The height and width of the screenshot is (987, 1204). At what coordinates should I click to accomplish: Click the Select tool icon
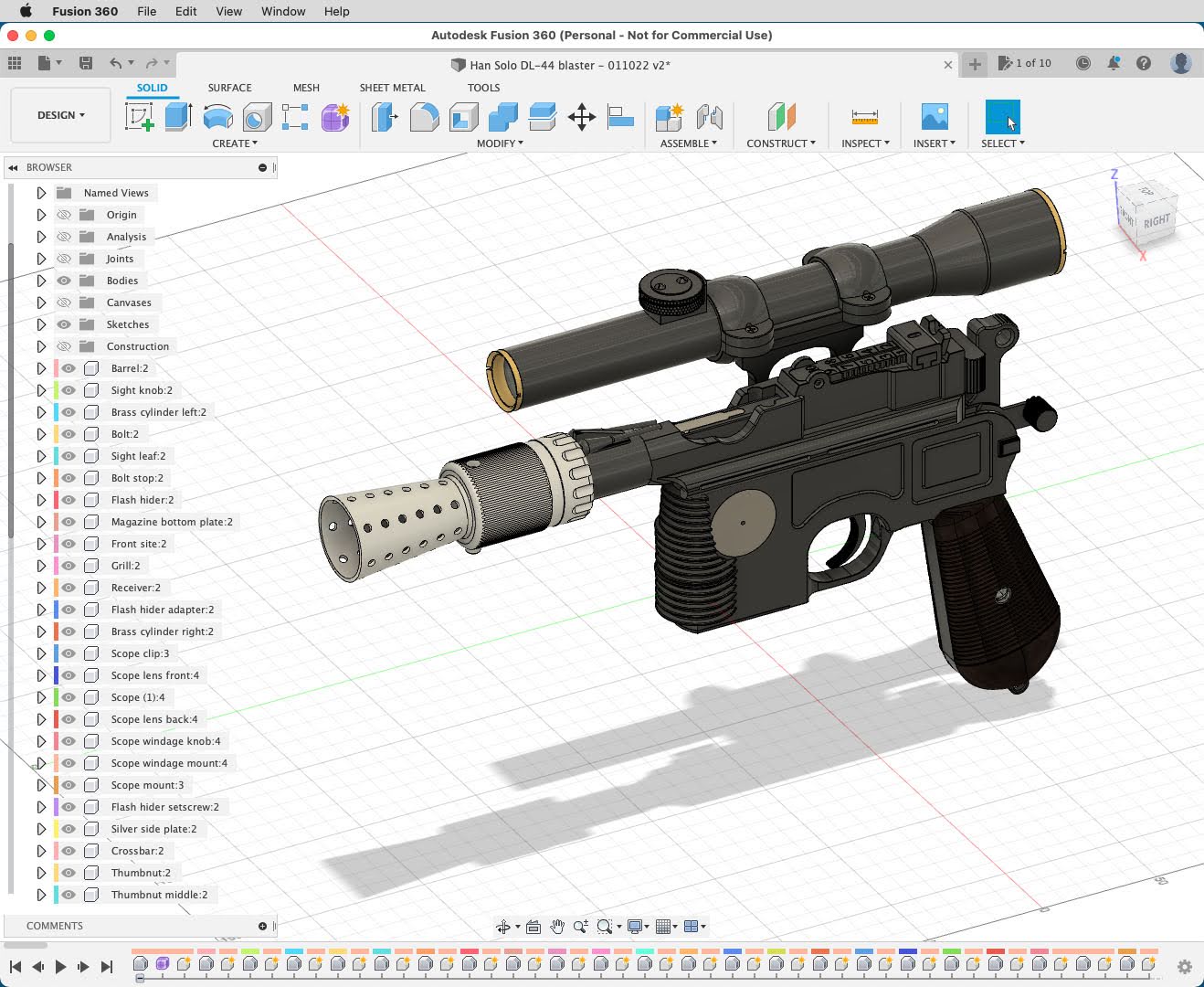[1002, 117]
